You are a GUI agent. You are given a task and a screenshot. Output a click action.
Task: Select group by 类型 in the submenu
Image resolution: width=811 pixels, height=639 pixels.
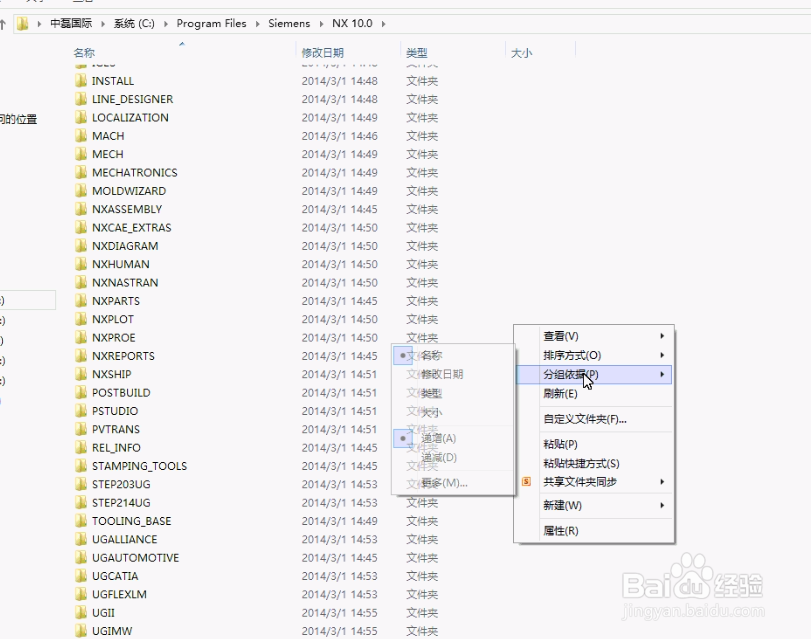point(453,393)
